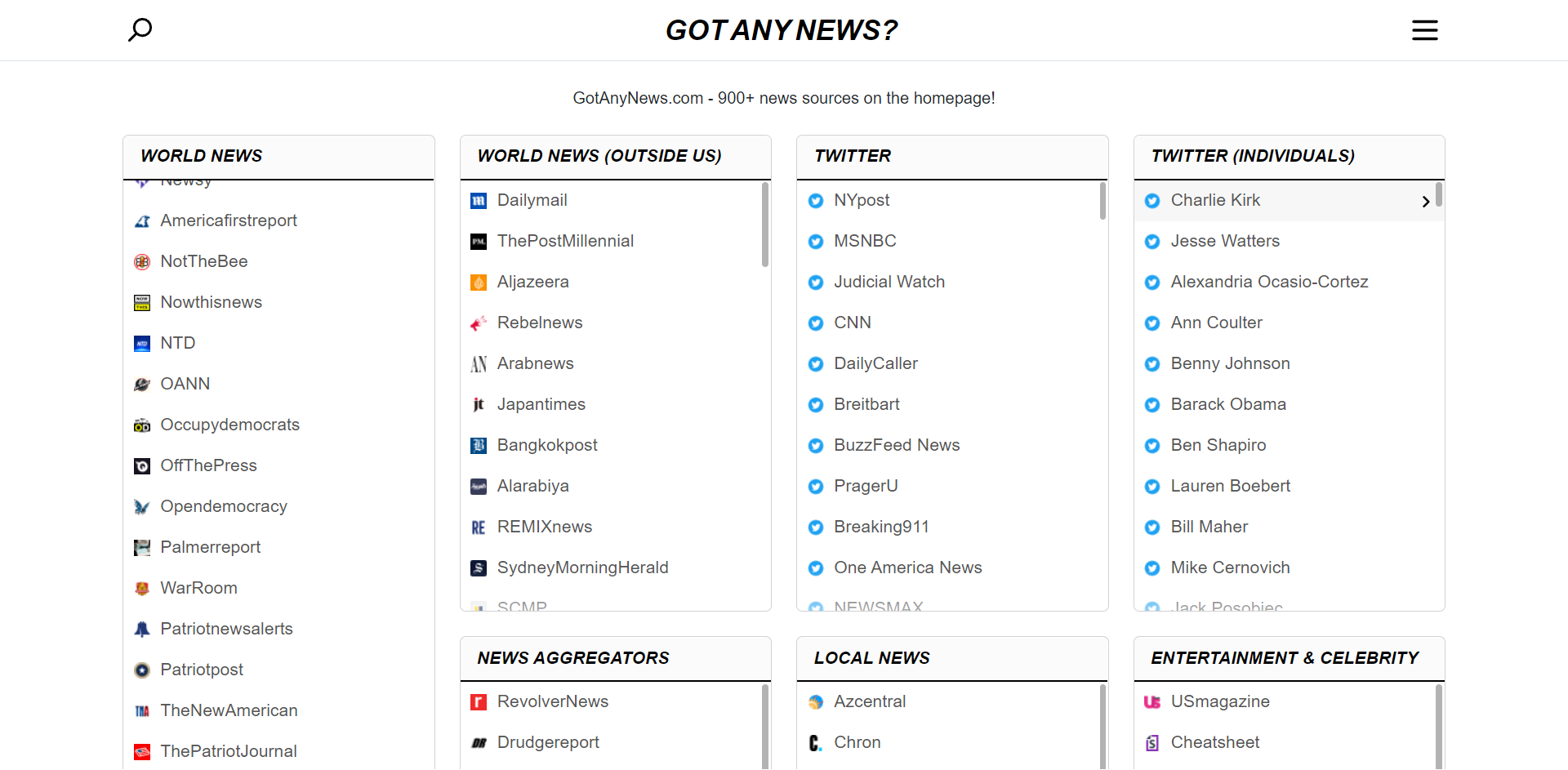Open the WORLD NEWS (OUTSIDE US) header
1568x770 pixels.
tap(616, 156)
